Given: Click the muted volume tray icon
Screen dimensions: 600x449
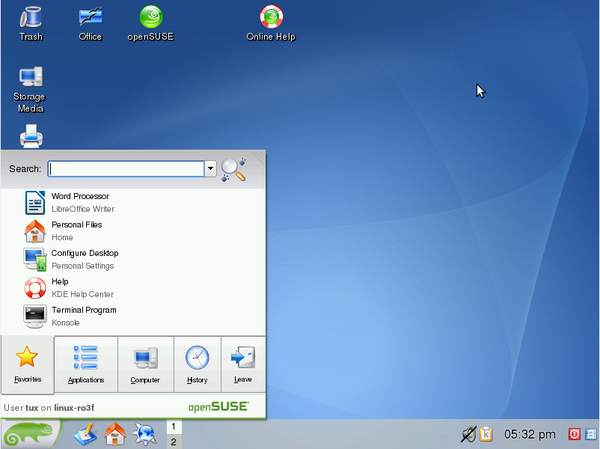Looking at the screenshot, I should click(468, 434).
